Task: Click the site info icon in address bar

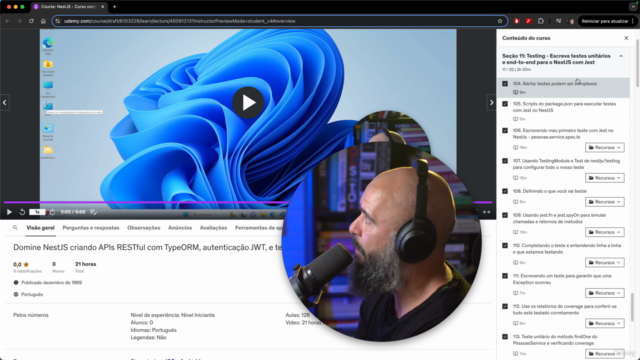Action: pos(58,21)
